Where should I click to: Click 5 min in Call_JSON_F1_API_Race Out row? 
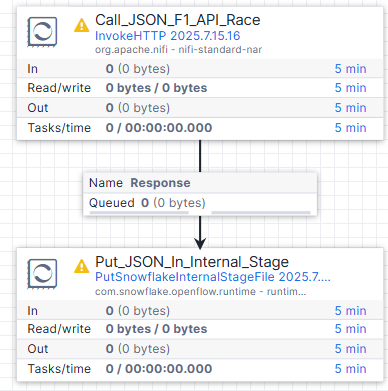click(x=351, y=108)
